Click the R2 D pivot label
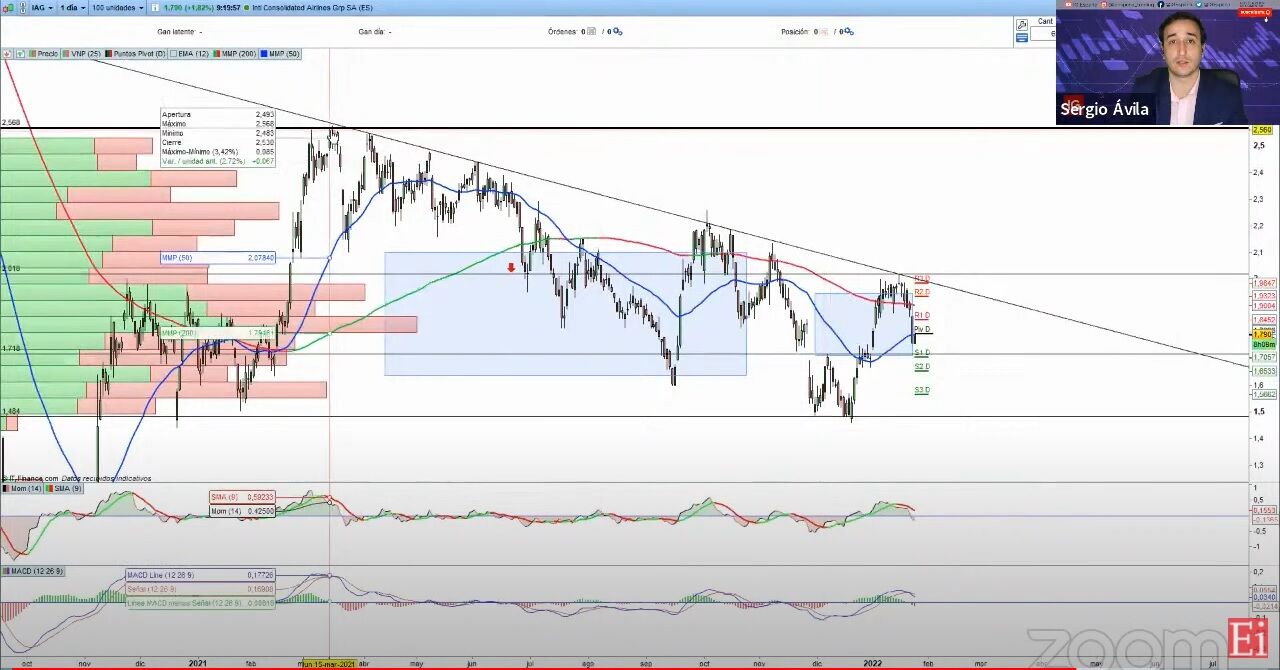1280x670 pixels. point(922,292)
